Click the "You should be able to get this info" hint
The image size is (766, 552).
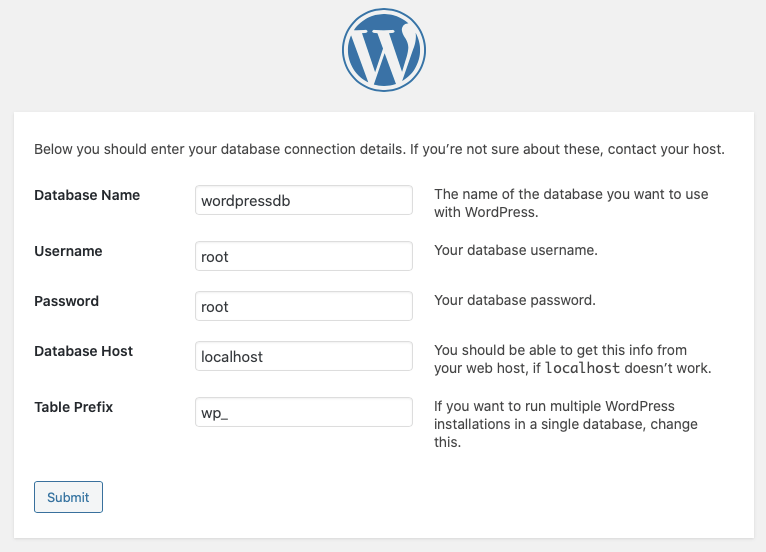[571, 350]
